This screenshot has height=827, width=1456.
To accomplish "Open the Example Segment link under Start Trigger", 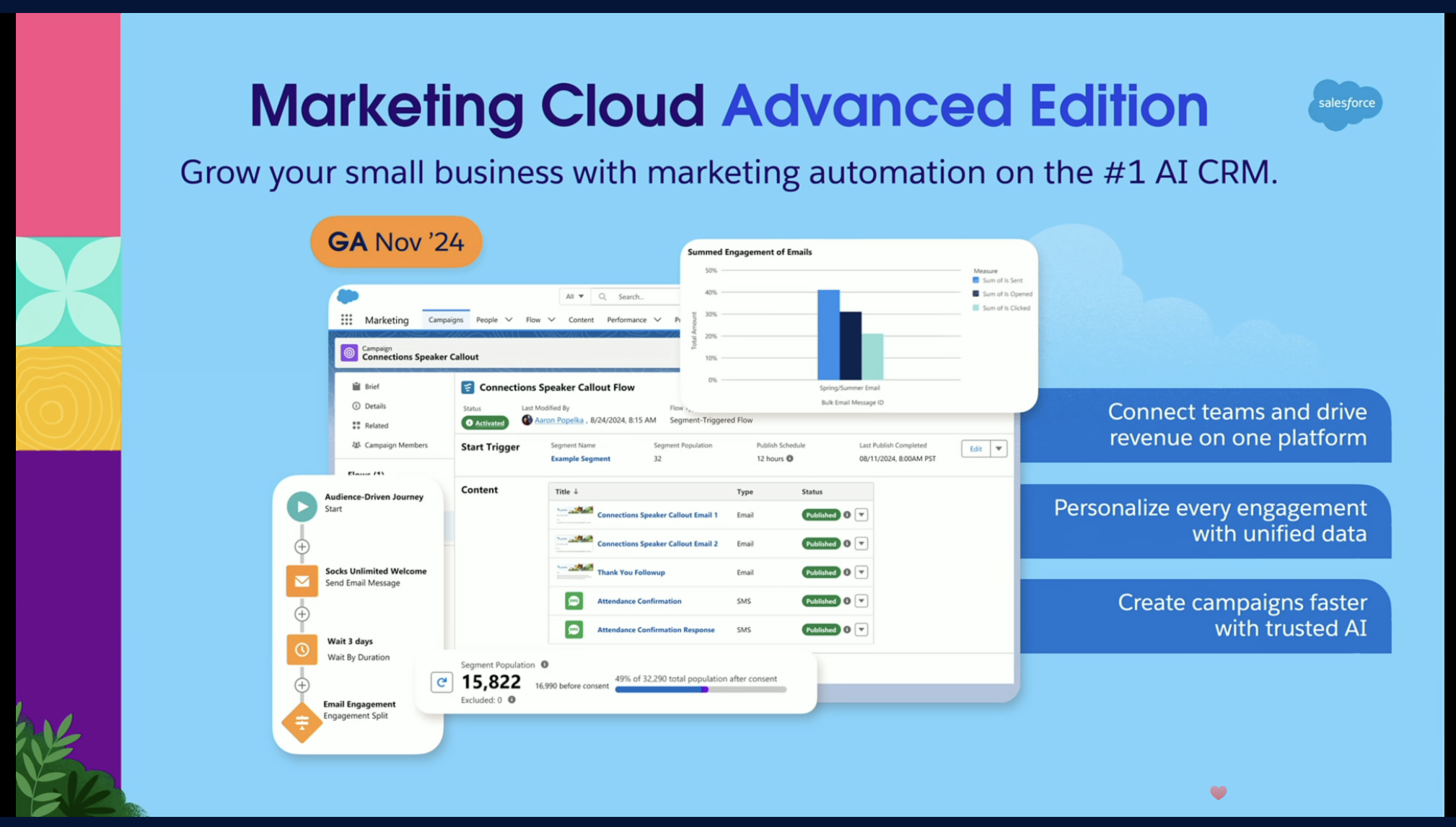I will [x=580, y=458].
